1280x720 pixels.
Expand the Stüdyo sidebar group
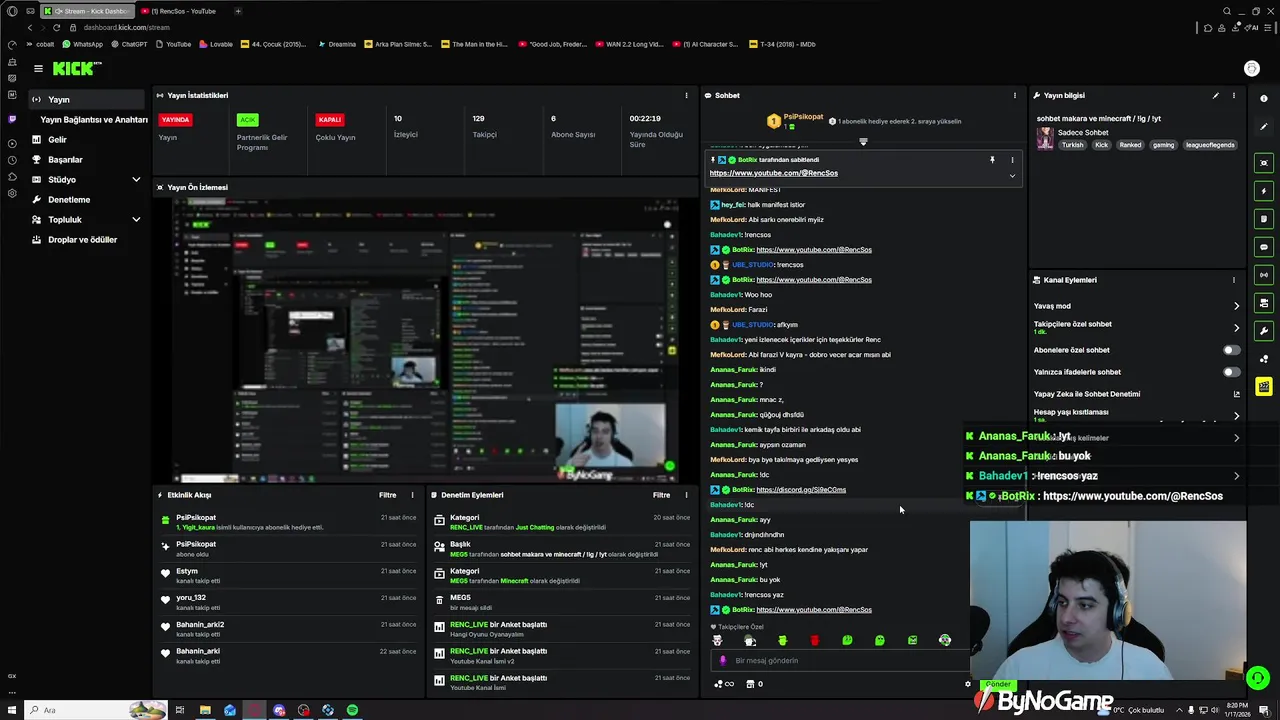pyautogui.click(x=87, y=179)
